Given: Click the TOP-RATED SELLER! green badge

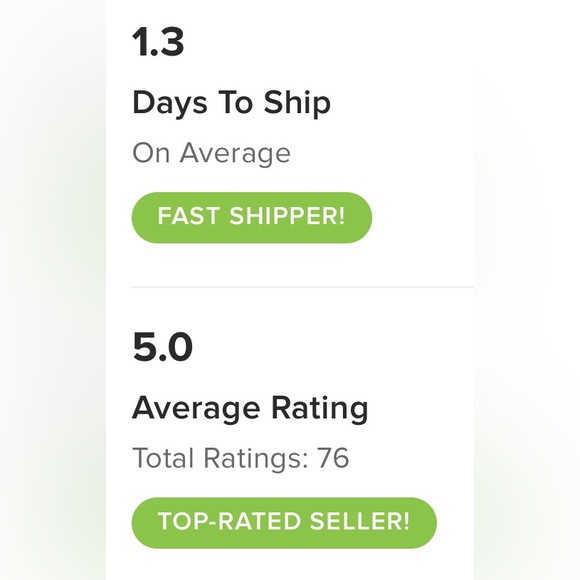Looking at the screenshot, I should tap(284, 523).
